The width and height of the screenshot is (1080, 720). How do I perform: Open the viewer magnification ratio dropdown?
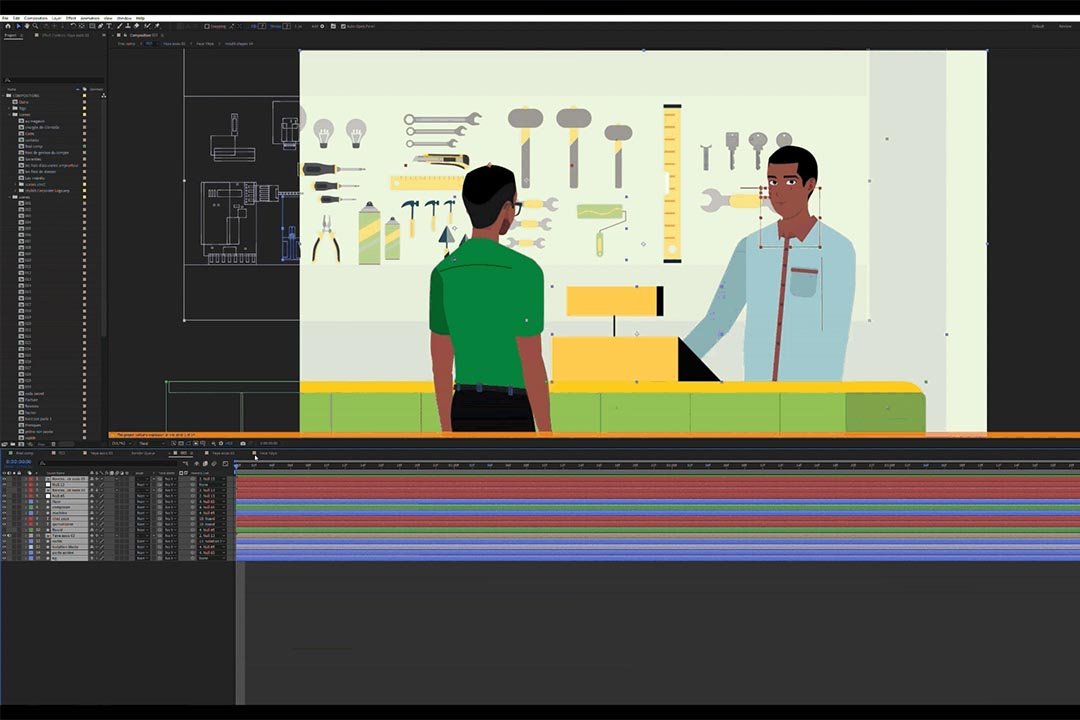click(121, 443)
